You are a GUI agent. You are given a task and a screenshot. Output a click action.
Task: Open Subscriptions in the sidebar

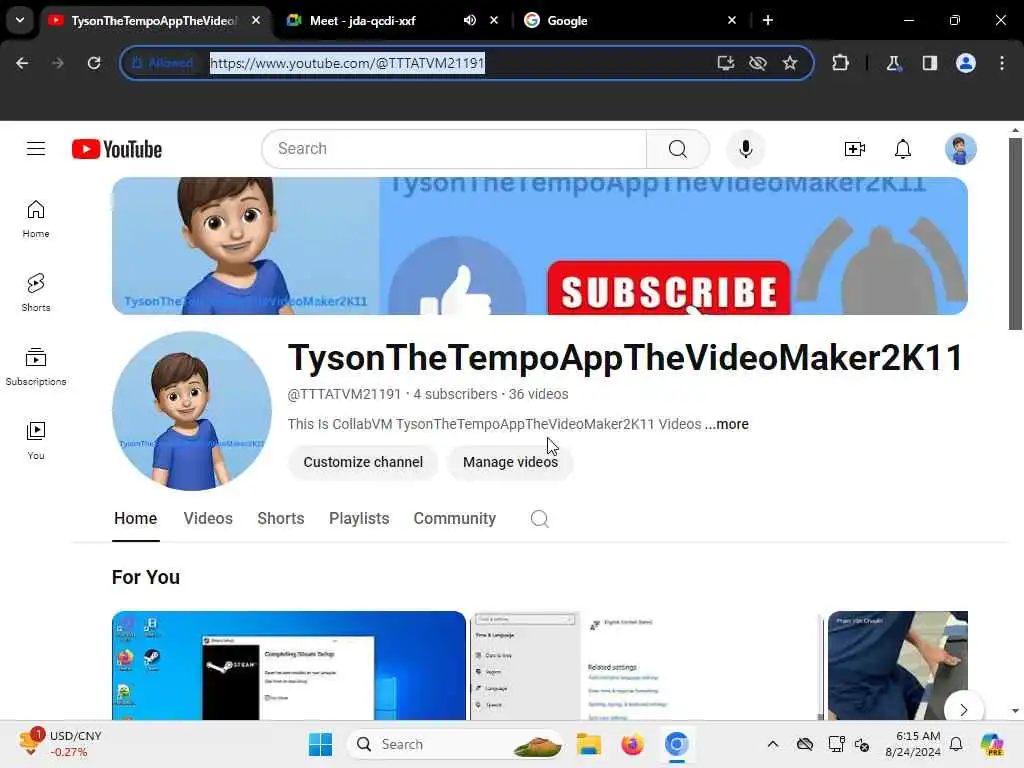(36, 366)
